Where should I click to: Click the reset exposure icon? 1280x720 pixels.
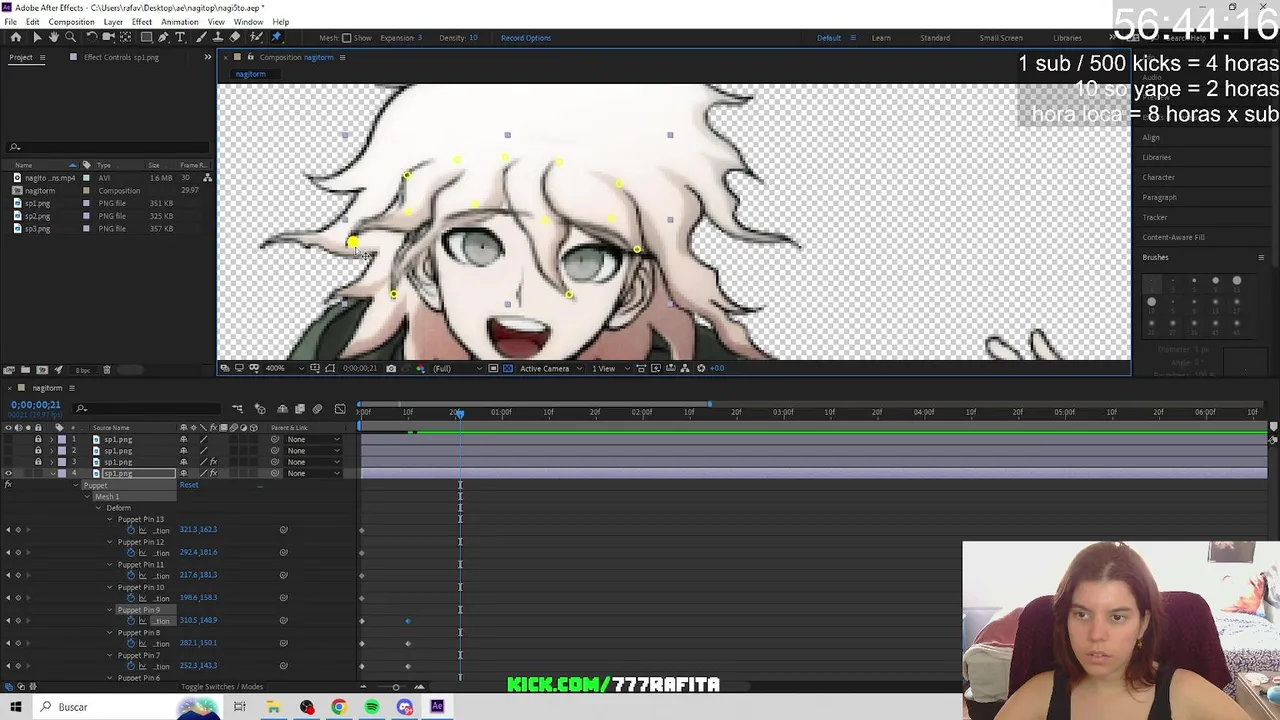click(x=701, y=368)
